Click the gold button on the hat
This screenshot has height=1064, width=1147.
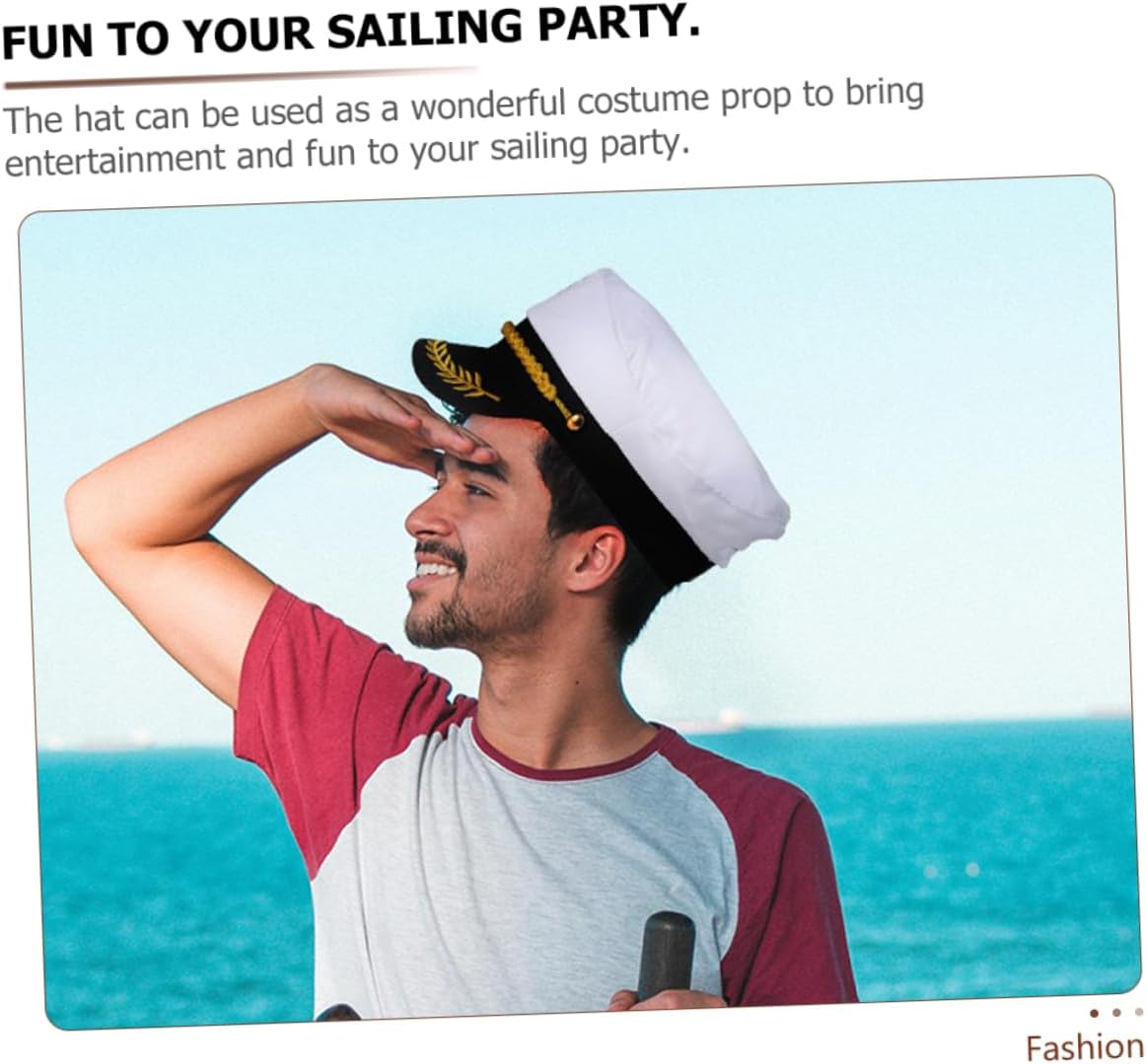point(575,421)
